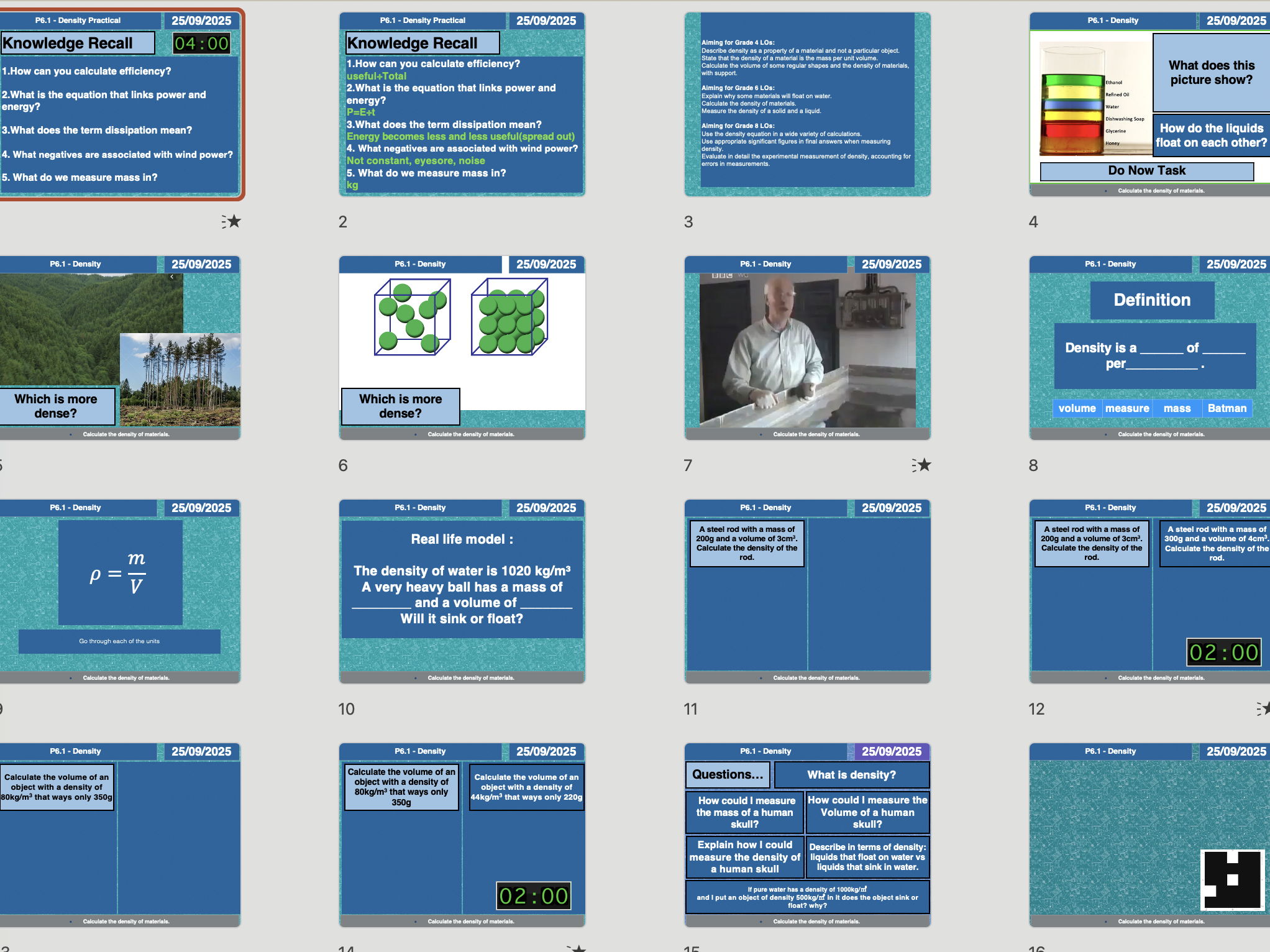Select the Knowledge Recall slide with green answers
This screenshot has width=1270, height=952.
coord(462,104)
